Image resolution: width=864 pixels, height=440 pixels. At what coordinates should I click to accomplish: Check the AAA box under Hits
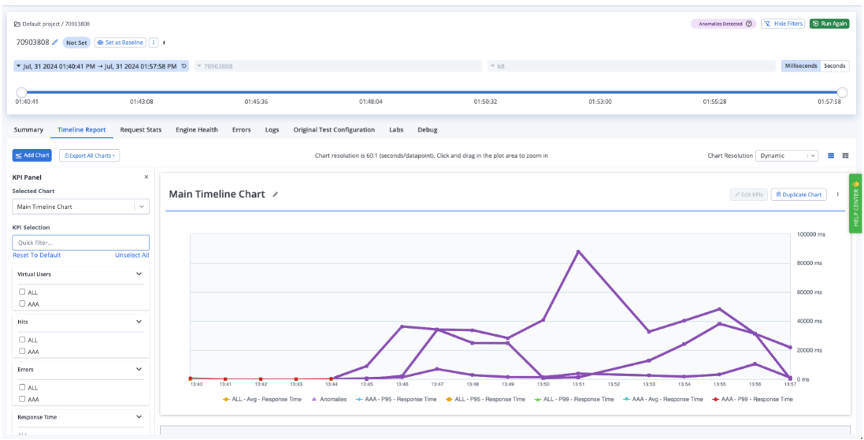[x=23, y=350]
